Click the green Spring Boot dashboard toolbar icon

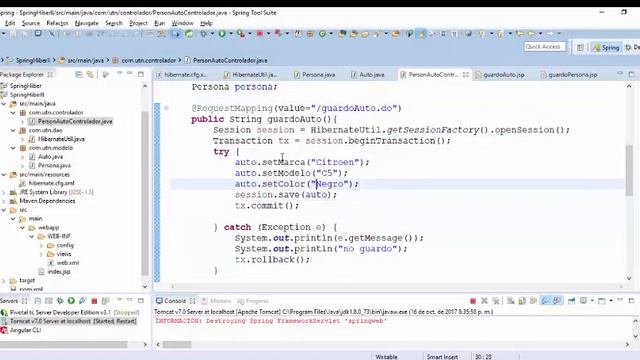(x=189, y=34)
